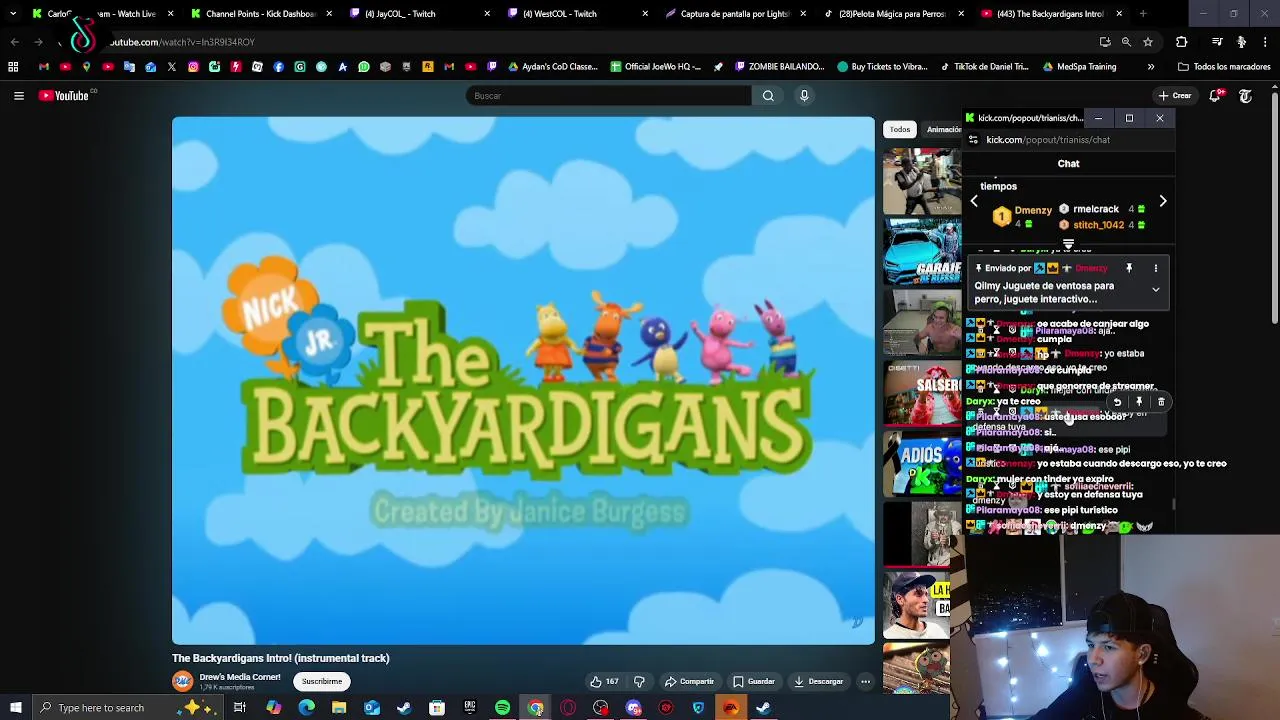The width and height of the screenshot is (1280, 720).
Task: Click the Kick chat vertical scrollbar
Action: [1174, 504]
